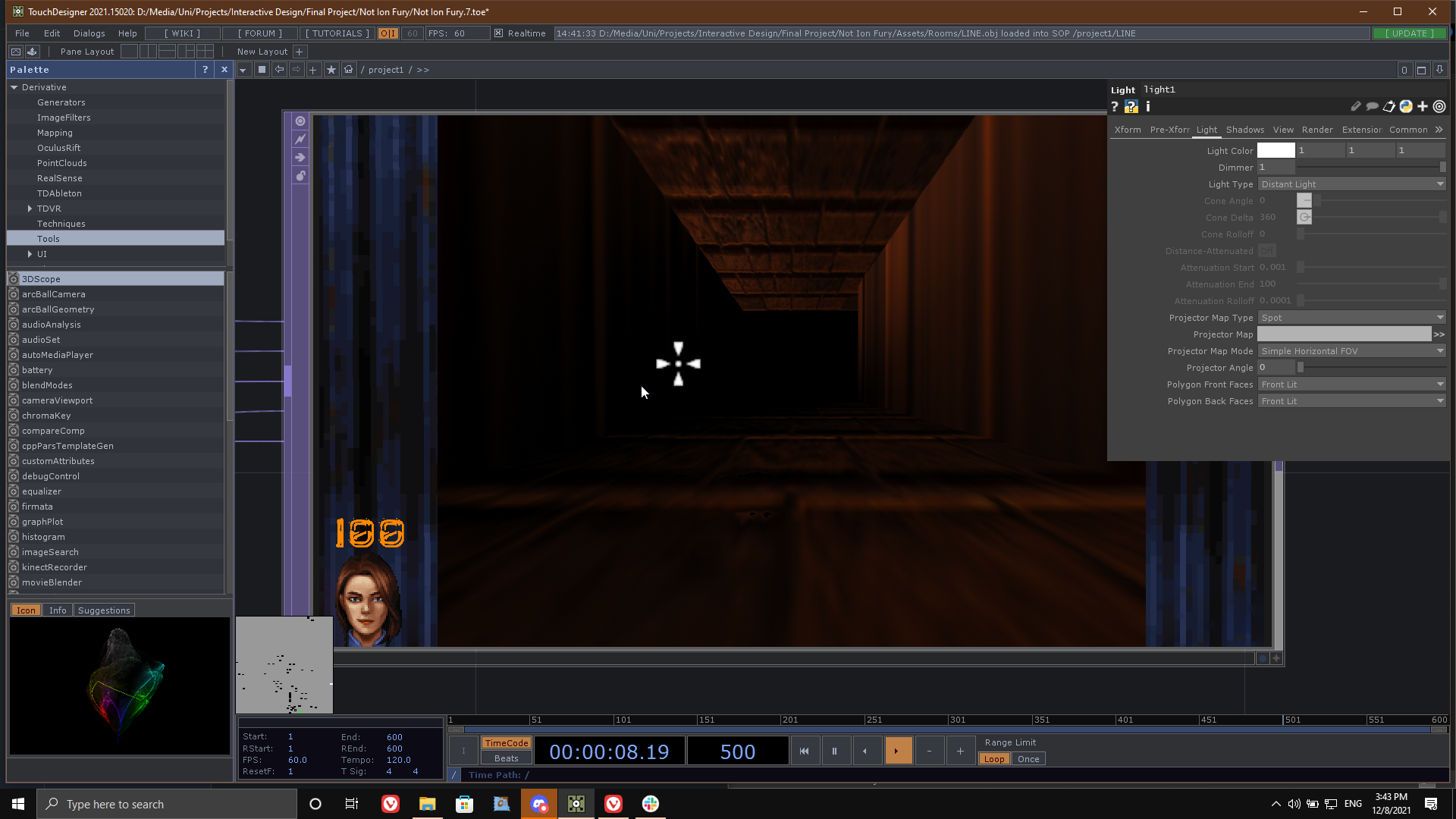Open Palette browser toolbar icon
Image resolution: width=1456 pixels, height=819 pixels.
(x=32, y=52)
